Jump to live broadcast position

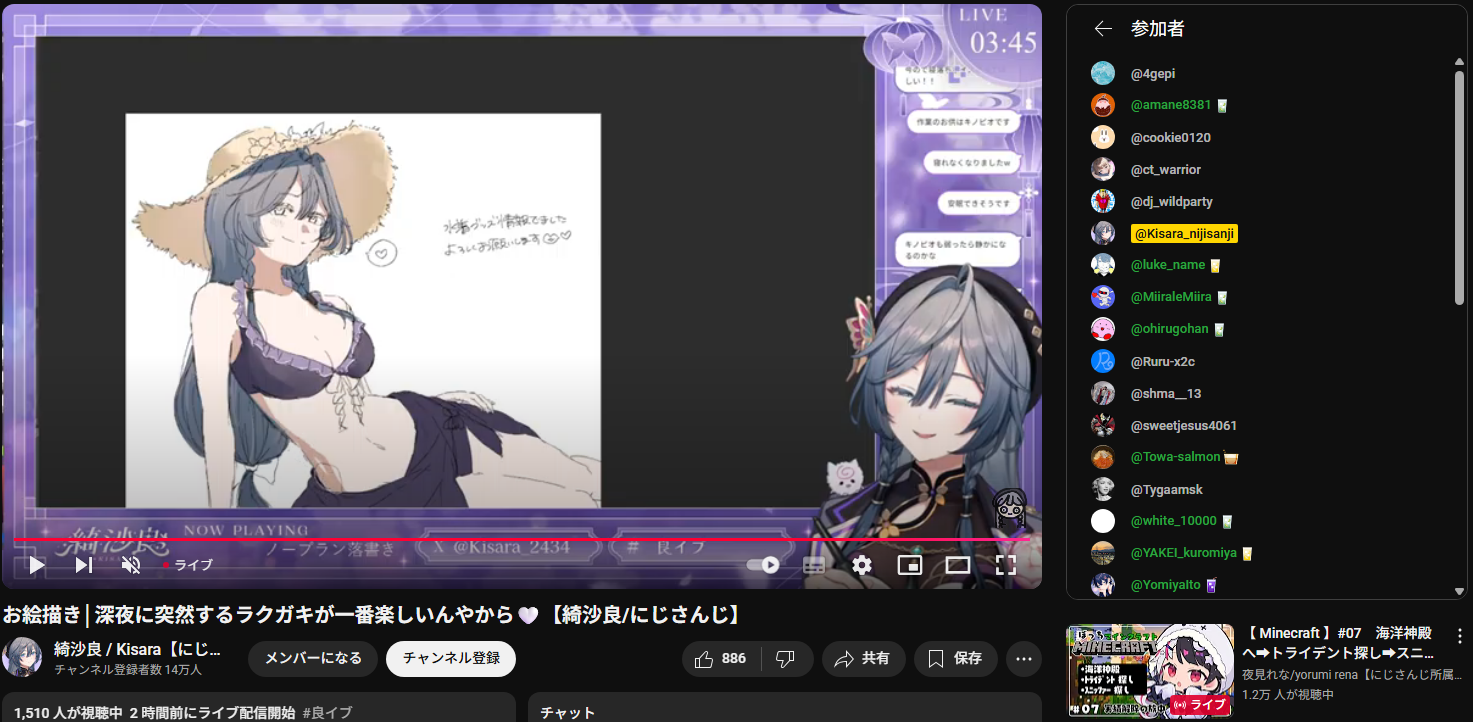[188, 565]
